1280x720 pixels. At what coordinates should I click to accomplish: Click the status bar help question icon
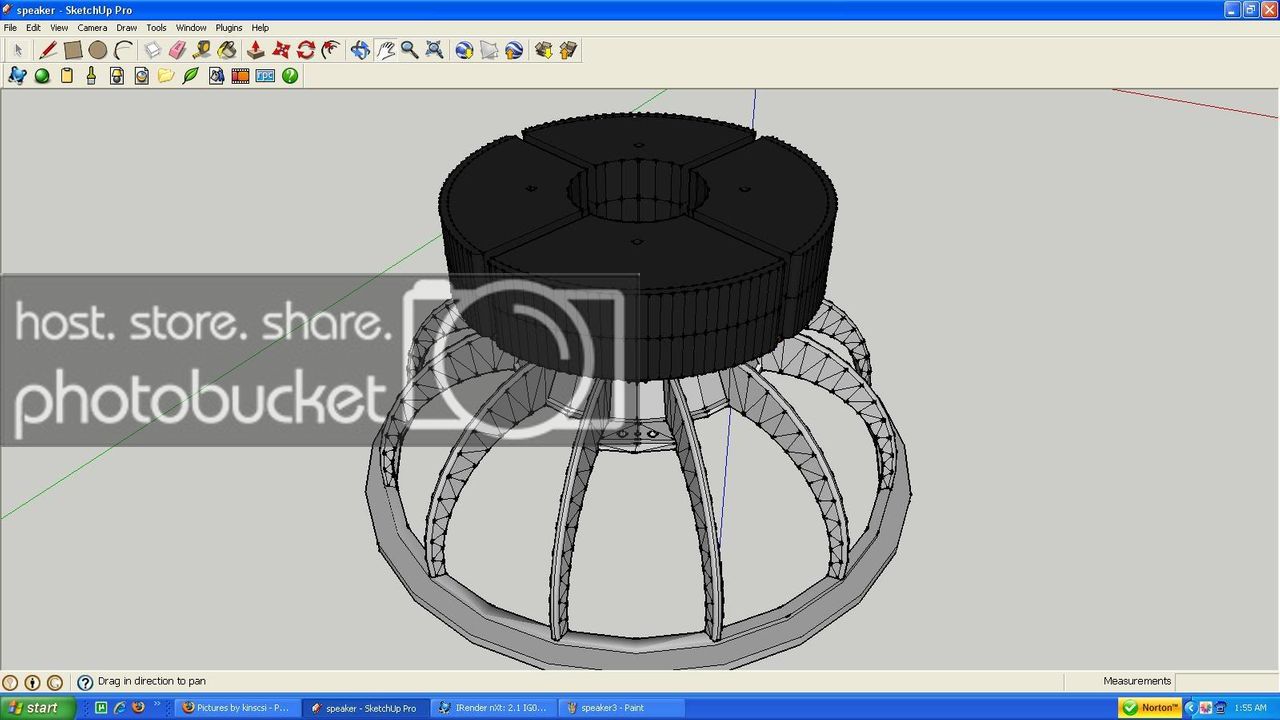click(85, 682)
